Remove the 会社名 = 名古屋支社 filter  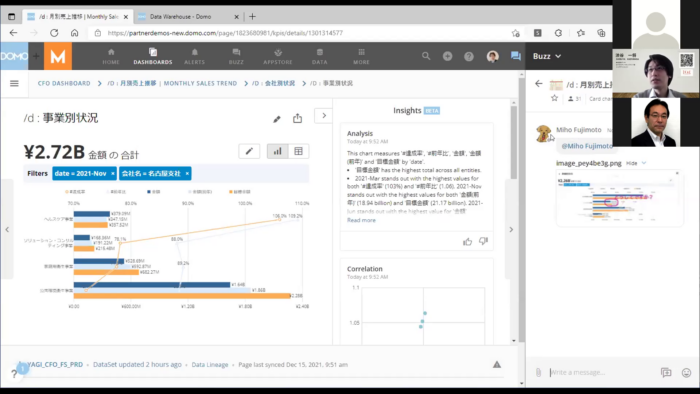[x=187, y=174]
